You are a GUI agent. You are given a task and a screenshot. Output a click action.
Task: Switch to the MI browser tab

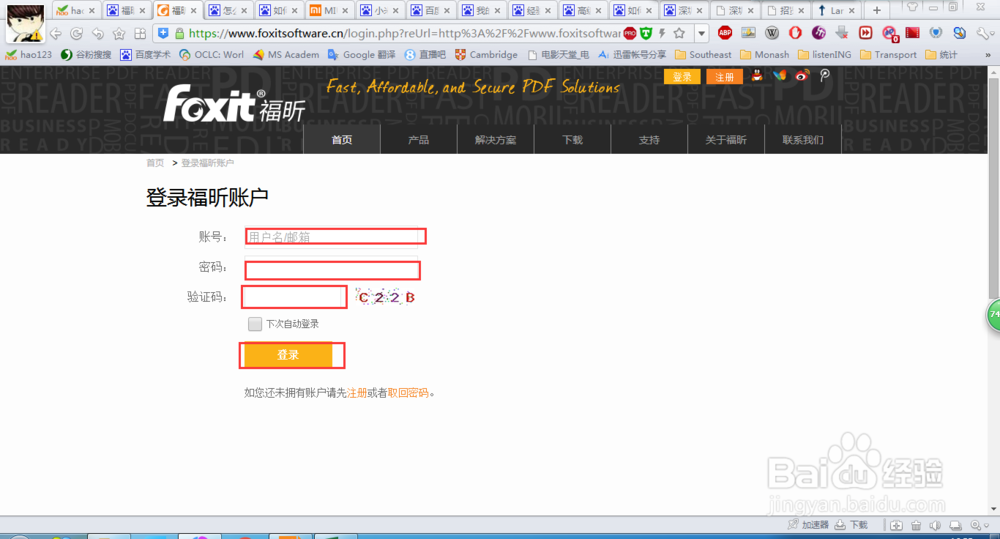(x=330, y=10)
